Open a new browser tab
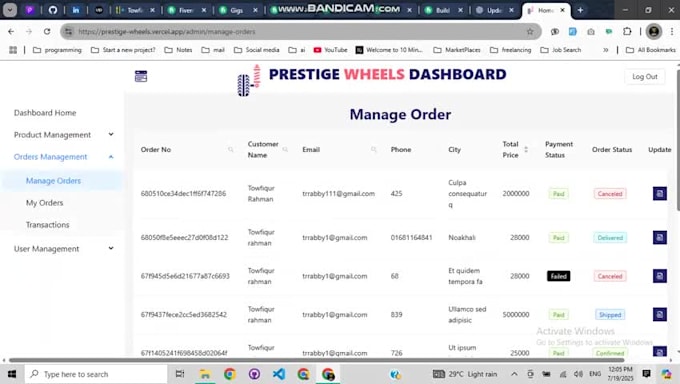680x384 pixels. pyautogui.click(x=580, y=10)
